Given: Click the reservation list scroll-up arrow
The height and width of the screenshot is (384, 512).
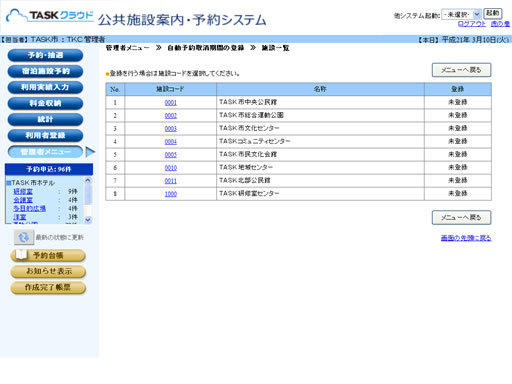Looking at the screenshot, I should pyautogui.click(x=88, y=180).
